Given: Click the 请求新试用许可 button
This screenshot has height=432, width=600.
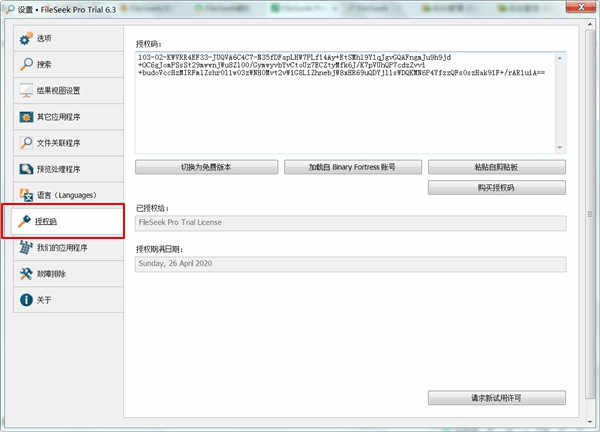Looking at the screenshot, I should [x=497, y=398].
